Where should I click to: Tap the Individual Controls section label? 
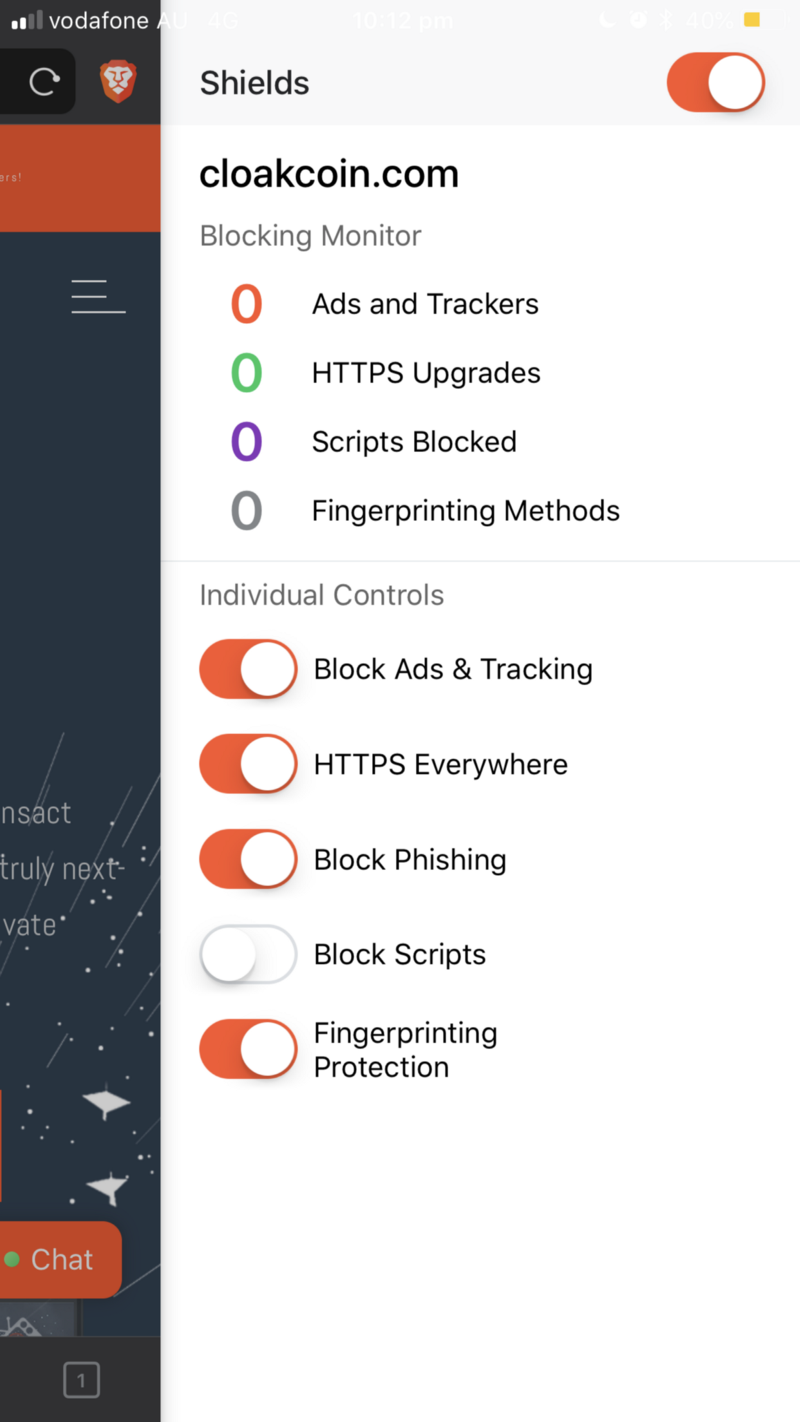pos(322,595)
